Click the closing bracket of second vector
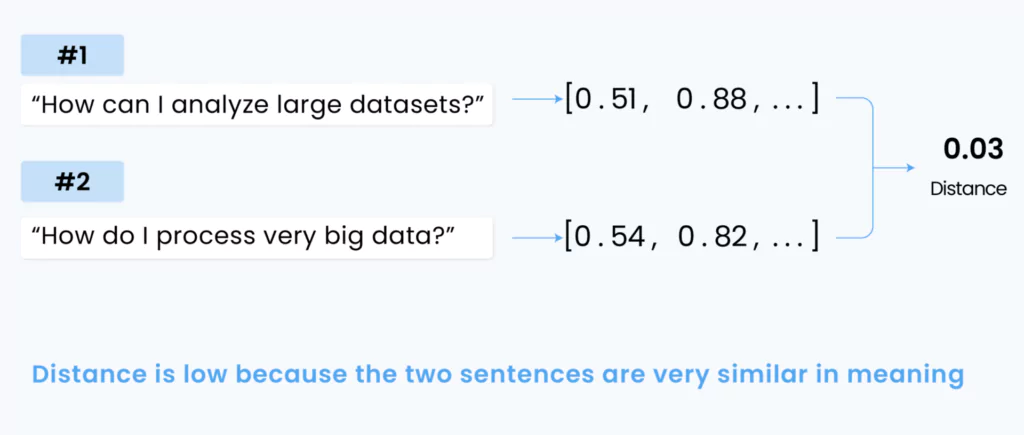Screen dimensions: 1024x435 coord(813,238)
